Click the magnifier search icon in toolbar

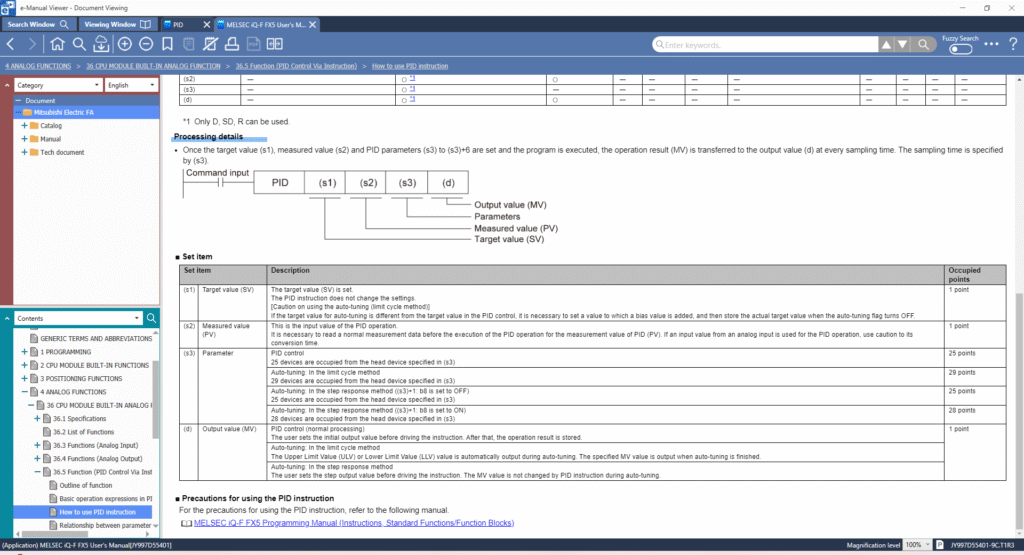coord(79,44)
